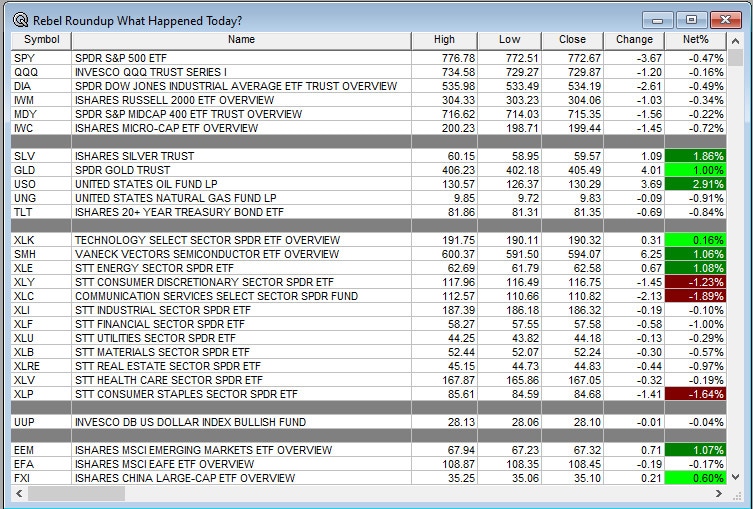The width and height of the screenshot is (753, 509).
Task: Select the TLT symbol cell
Action: pos(41,212)
